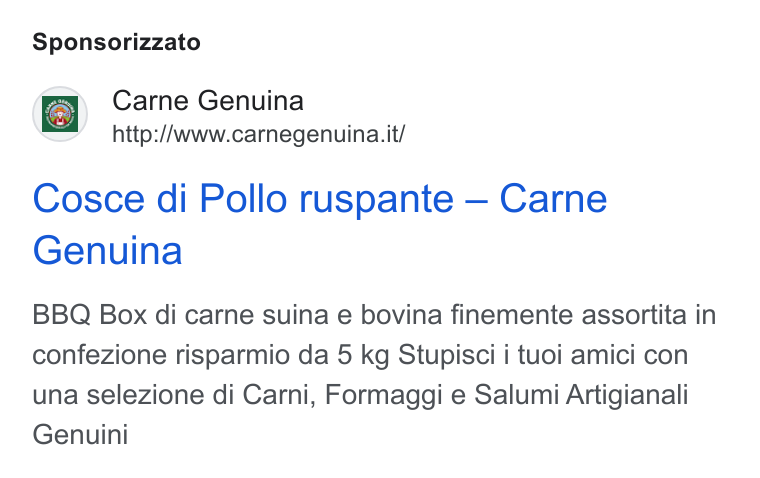Click the word Formaggi in the description
Screen dimensions: 760x478
coord(384,395)
